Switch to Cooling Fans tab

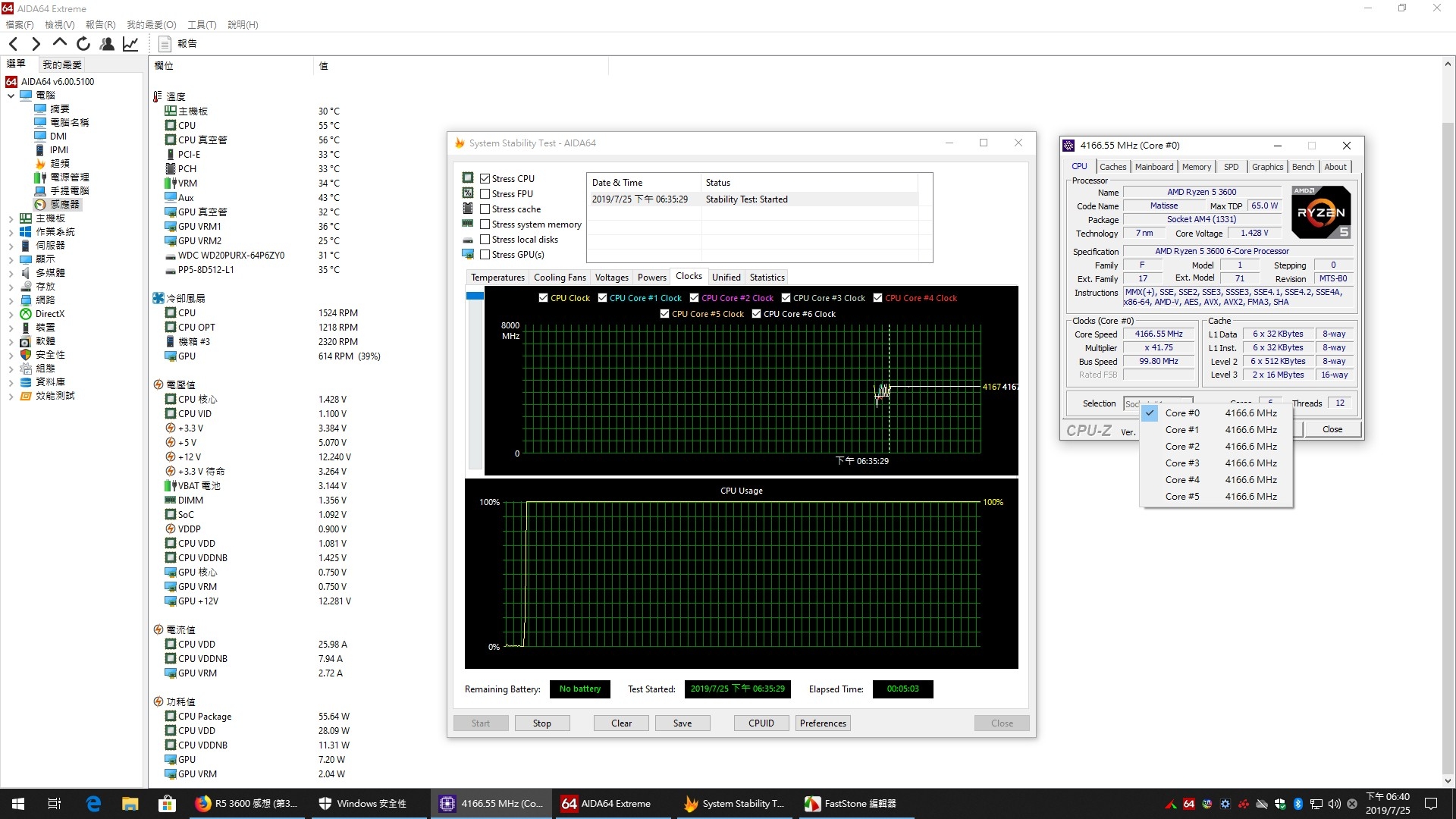(x=560, y=278)
